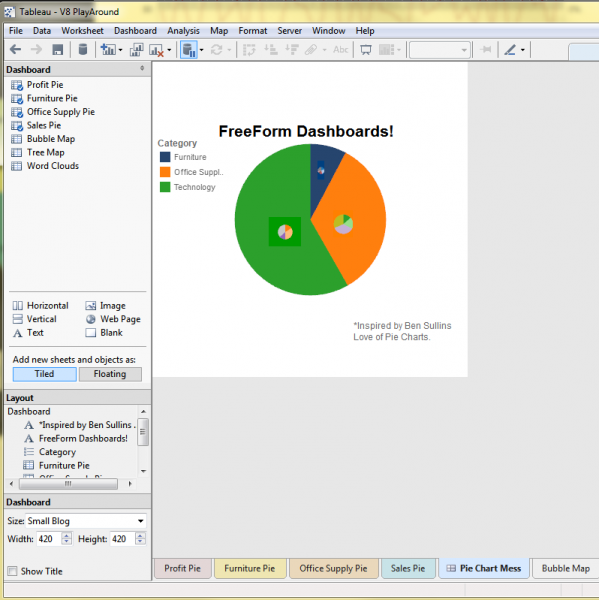Image resolution: width=599 pixels, height=600 pixels.
Task: Click the Technology green color swatch
Action: 165,187
